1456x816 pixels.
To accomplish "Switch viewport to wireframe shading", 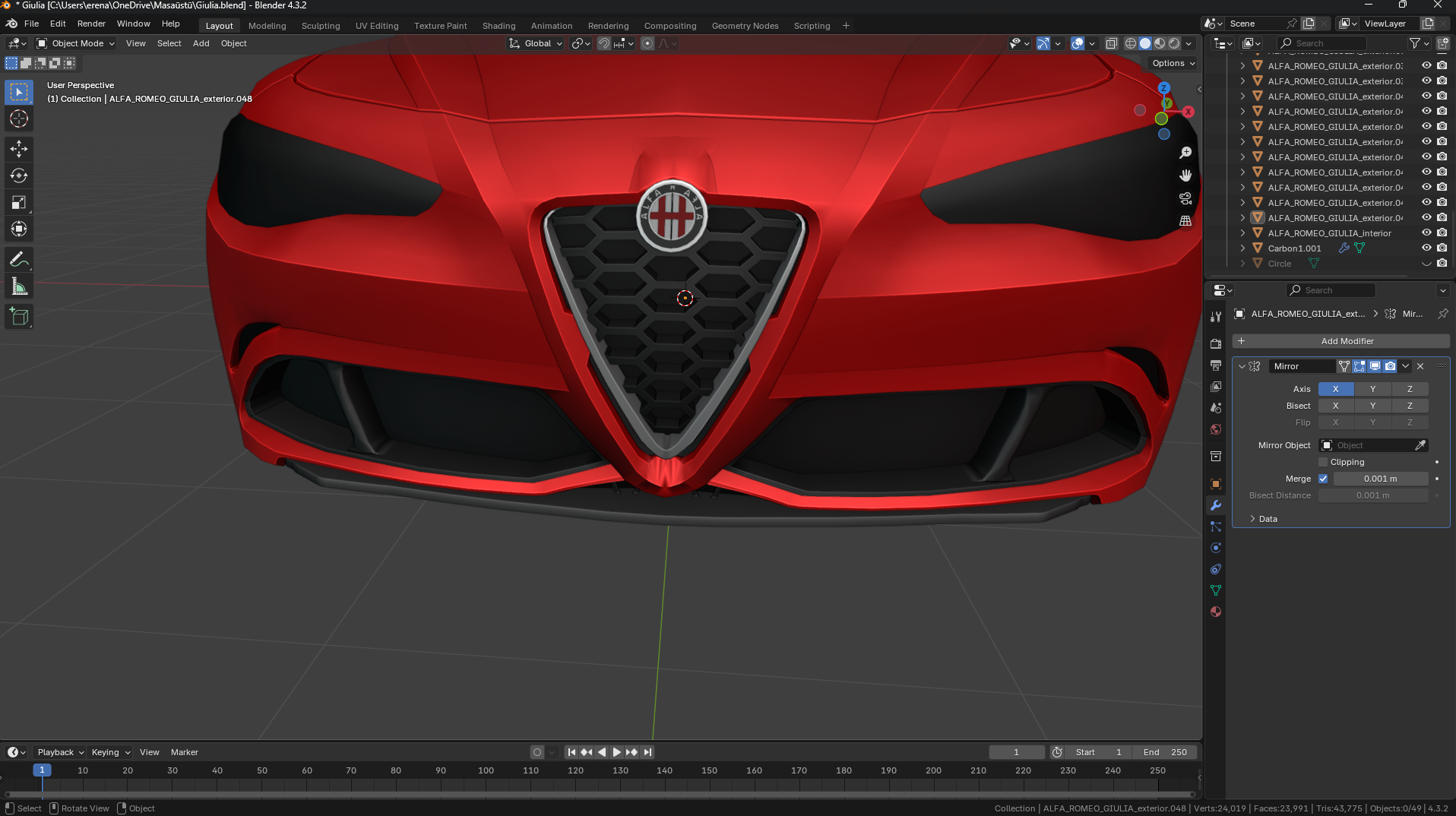I will point(1131,43).
